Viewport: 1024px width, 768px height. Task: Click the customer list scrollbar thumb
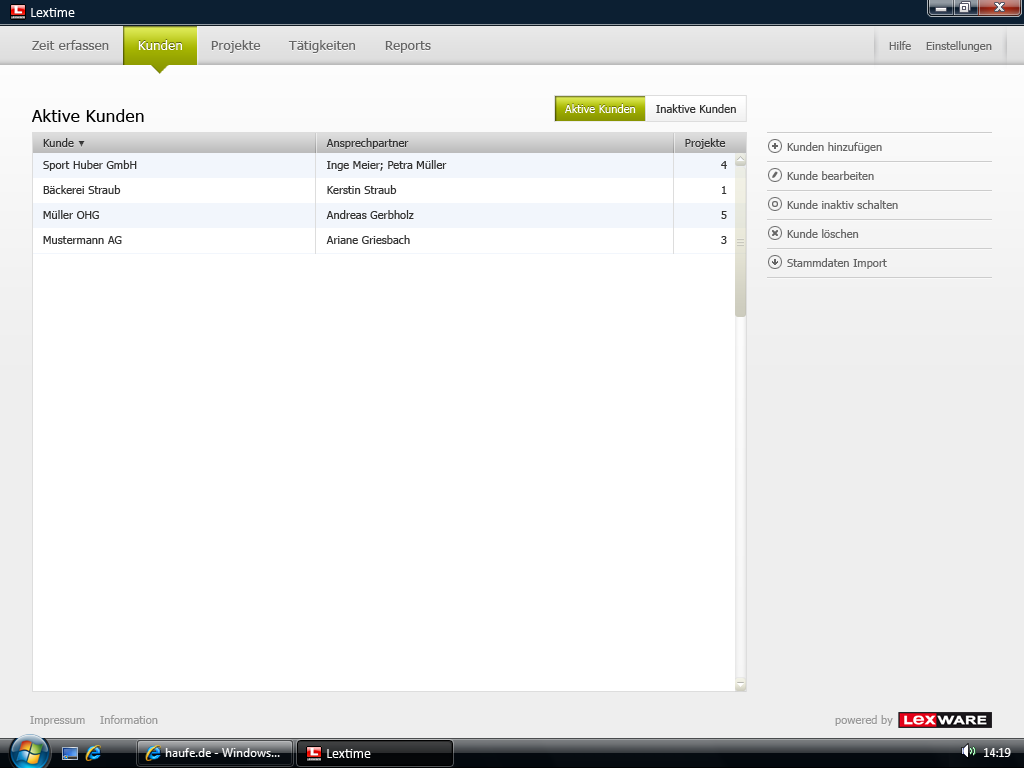741,241
